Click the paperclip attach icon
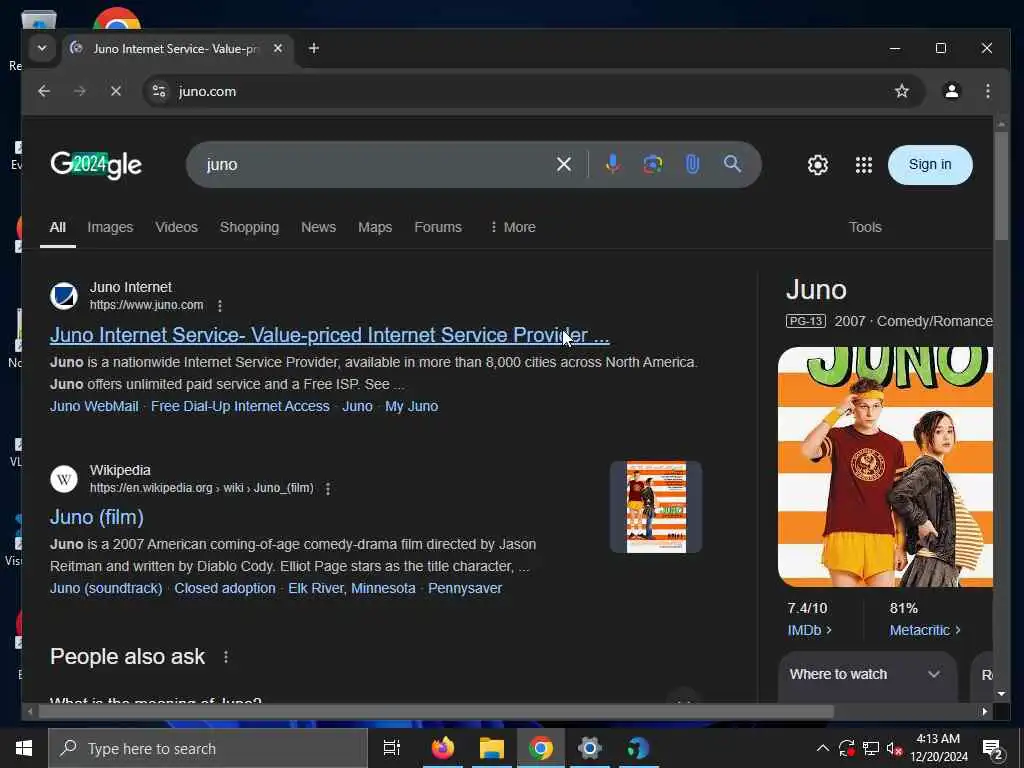 pyautogui.click(x=692, y=164)
